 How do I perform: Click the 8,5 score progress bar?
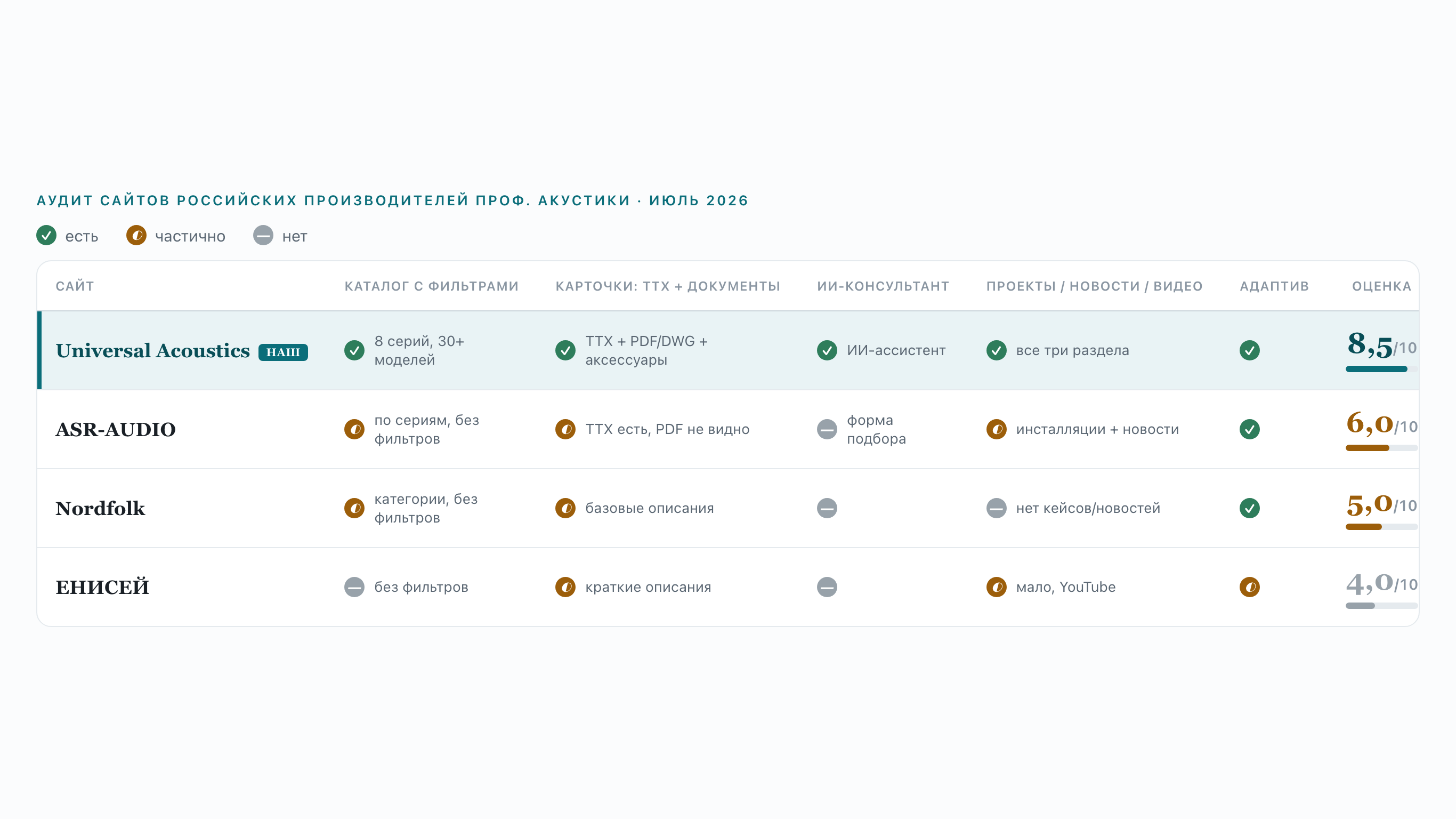click(x=1381, y=370)
